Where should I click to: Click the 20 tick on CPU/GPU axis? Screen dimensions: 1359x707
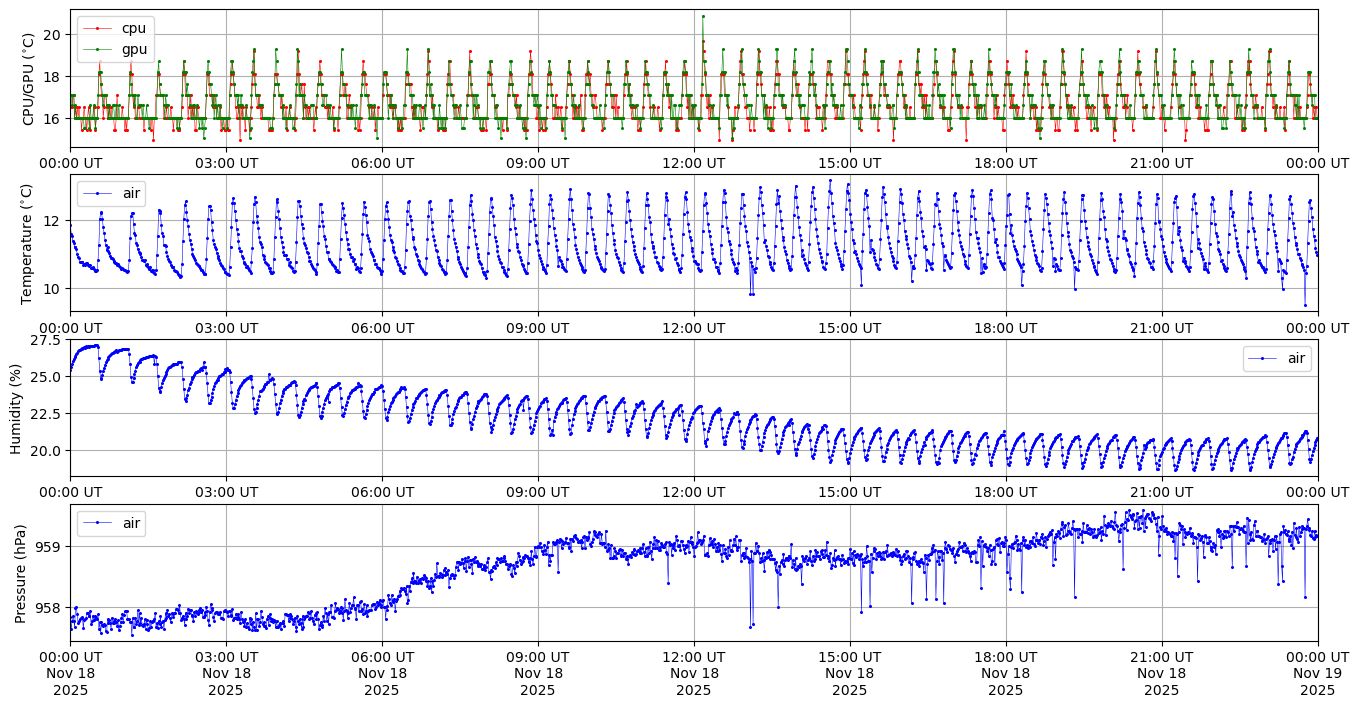pyautogui.click(x=54, y=35)
